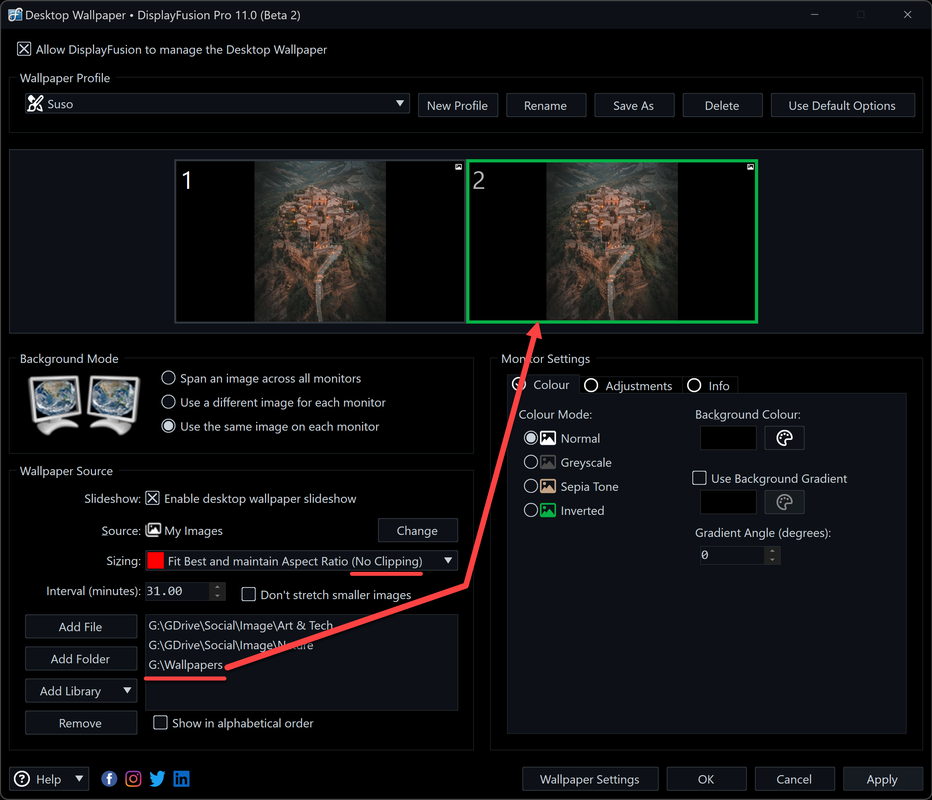
Task: Switch to the Adjustments tab
Action: [629, 386]
